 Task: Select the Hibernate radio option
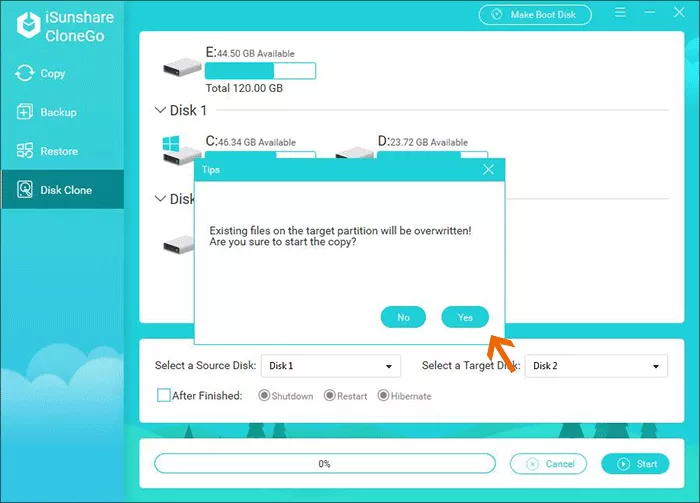coord(383,395)
